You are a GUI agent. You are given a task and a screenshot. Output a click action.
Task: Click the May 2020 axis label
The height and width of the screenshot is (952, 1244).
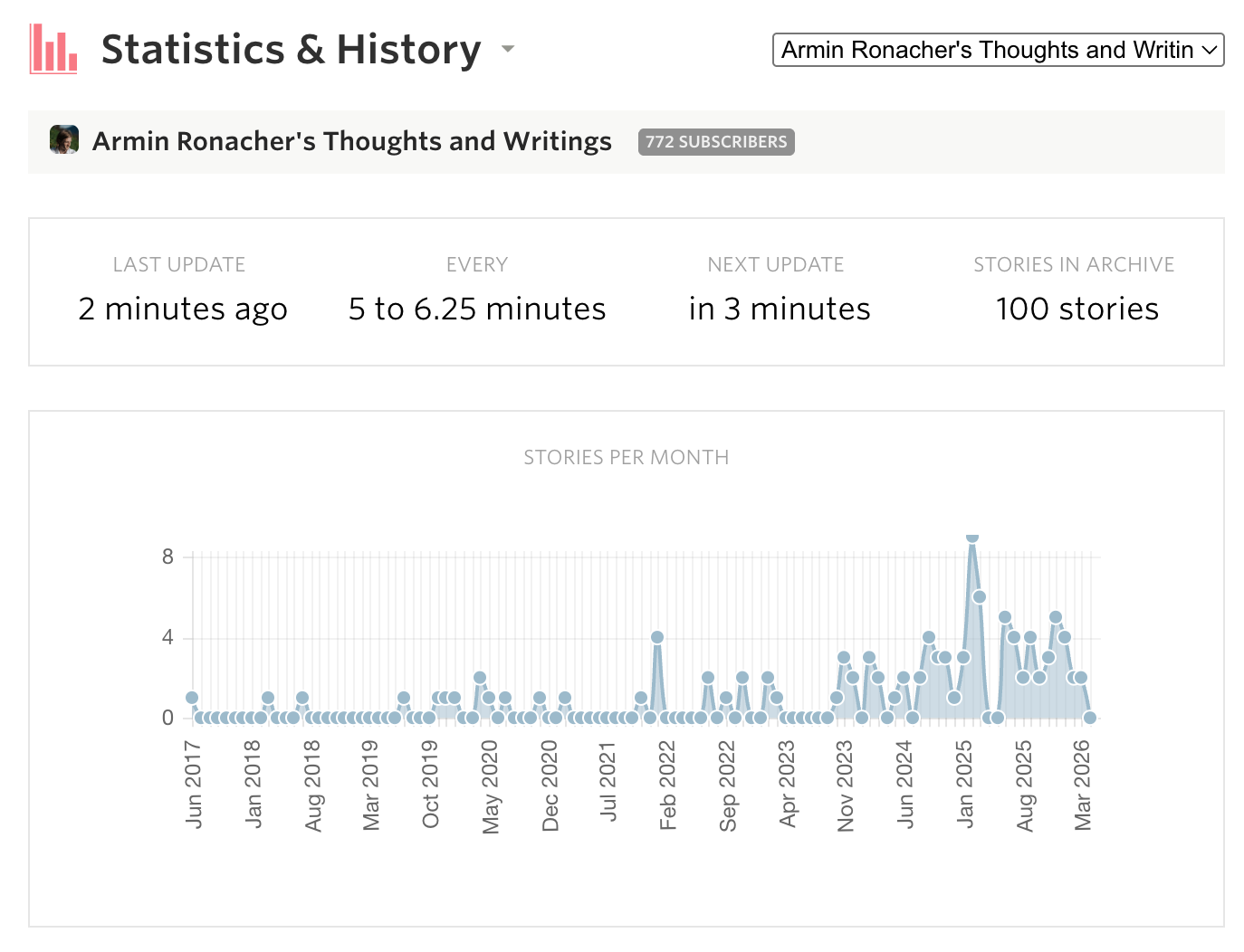[x=491, y=786]
